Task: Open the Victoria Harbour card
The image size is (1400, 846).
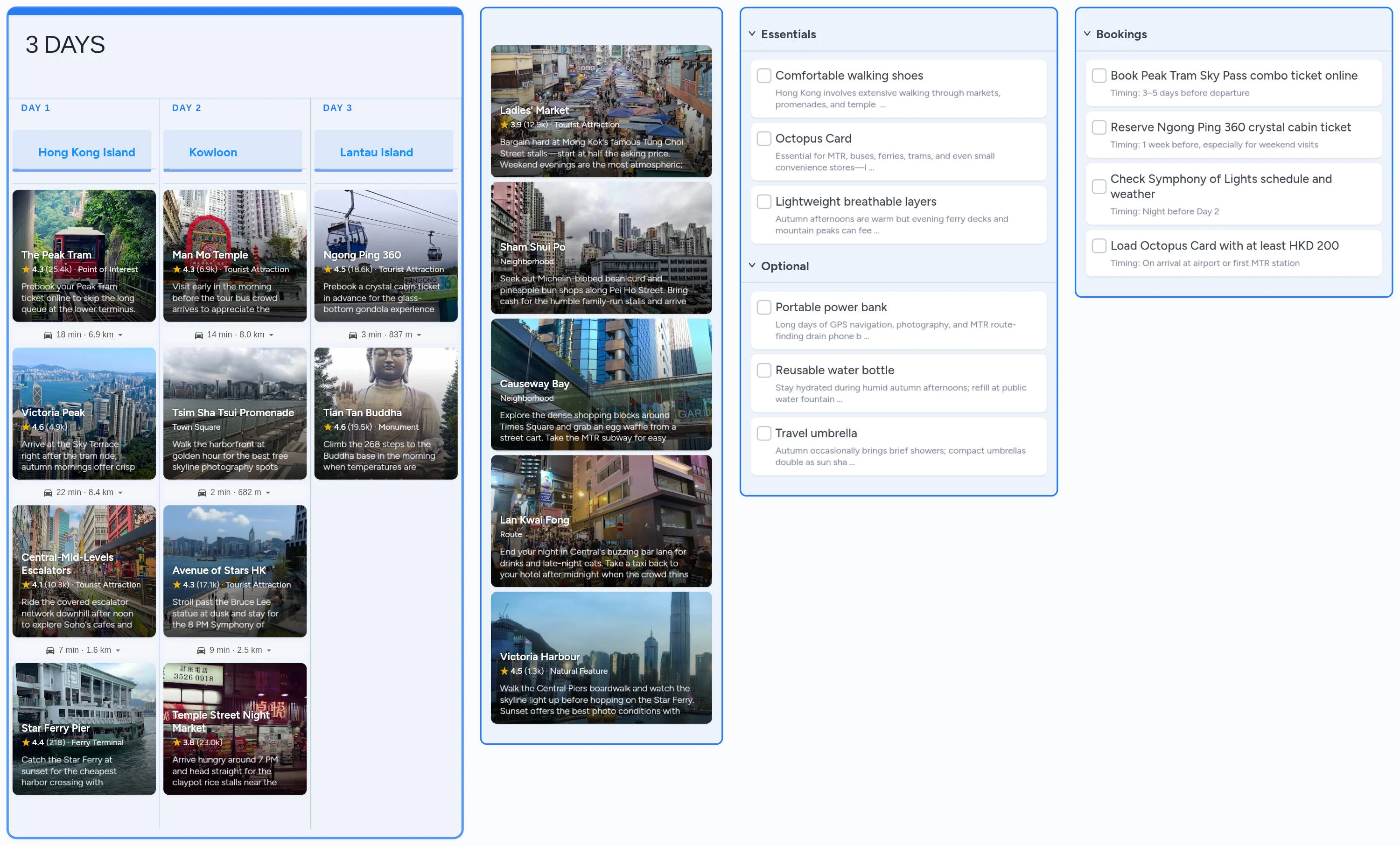Action: (x=601, y=658)
